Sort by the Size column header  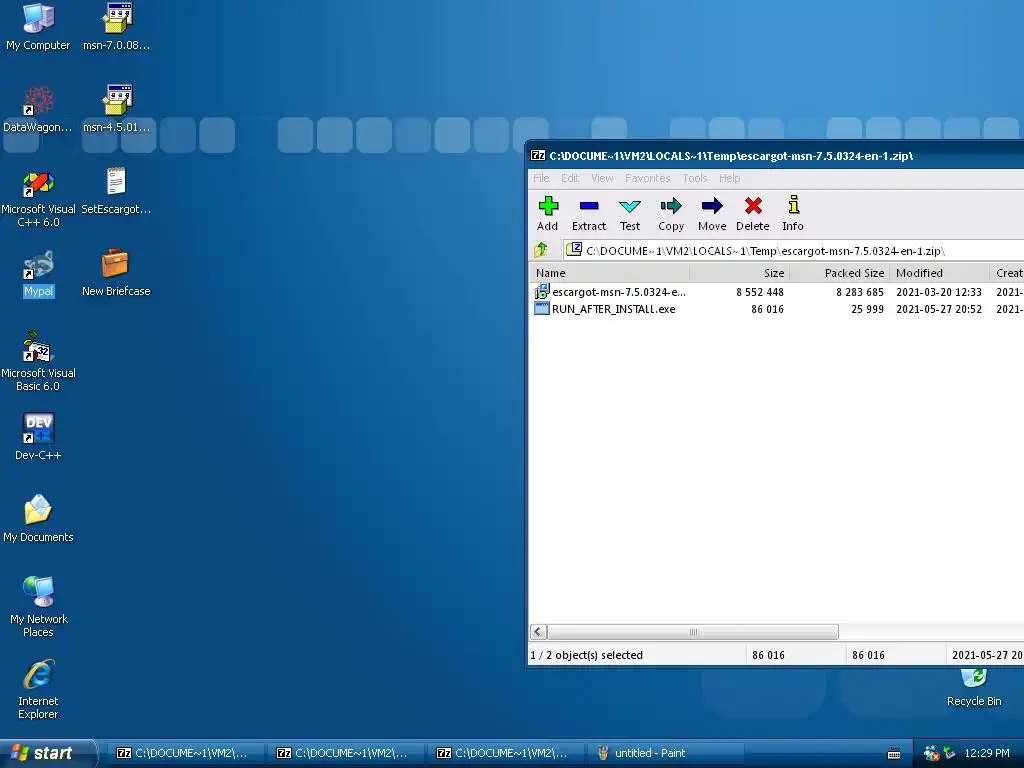(740, 273)
